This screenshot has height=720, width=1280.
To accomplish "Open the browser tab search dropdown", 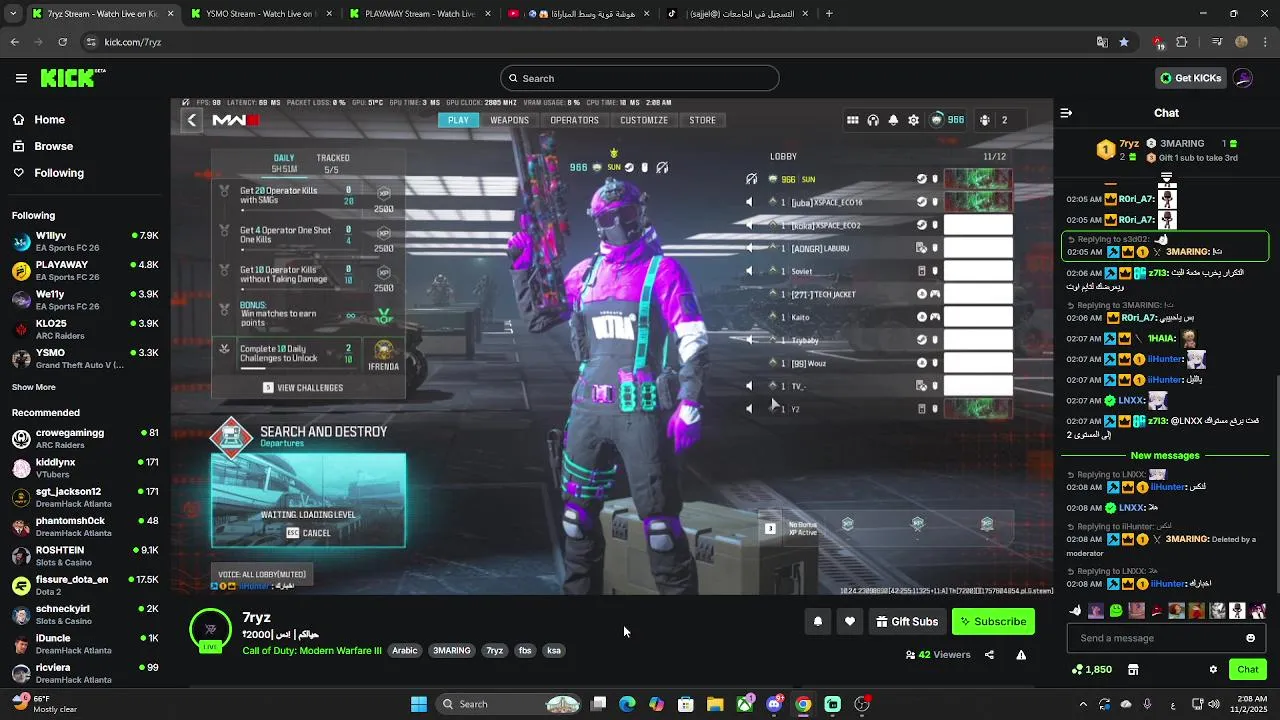I will coord(14,14).
